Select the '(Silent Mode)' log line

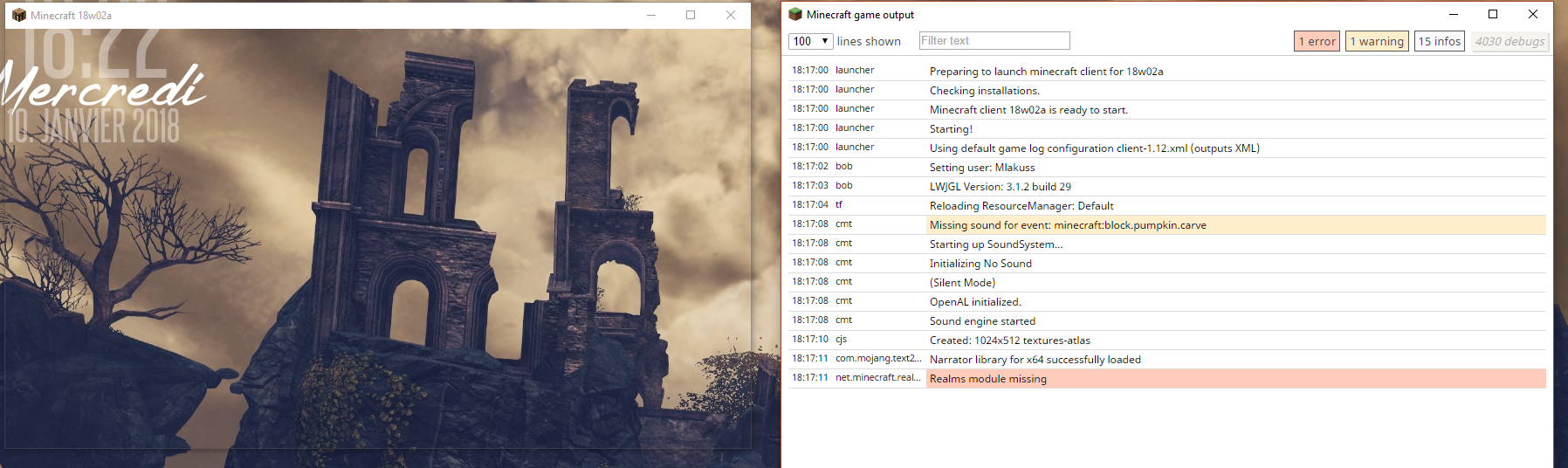click(x=1166, y=282)
